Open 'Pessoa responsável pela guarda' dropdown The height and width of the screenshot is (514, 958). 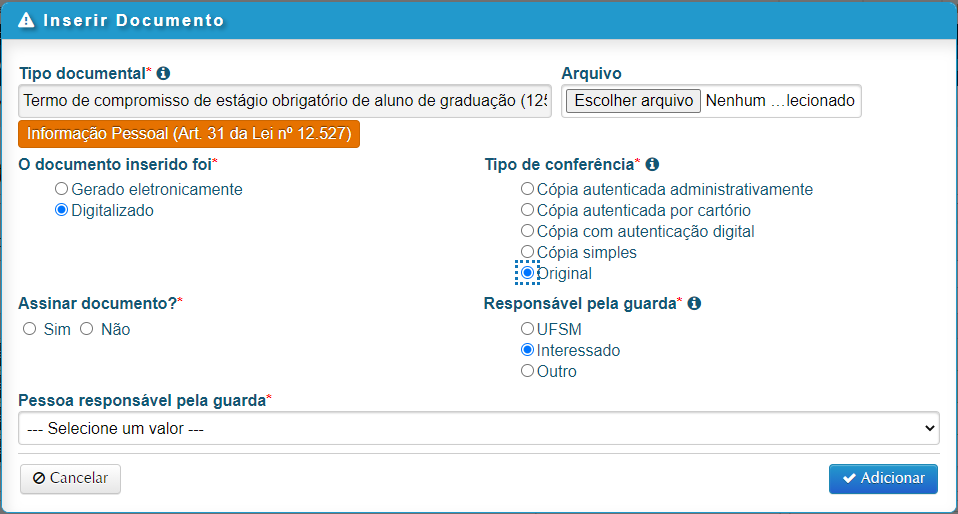pyautogui.click(x=479, y=429)
